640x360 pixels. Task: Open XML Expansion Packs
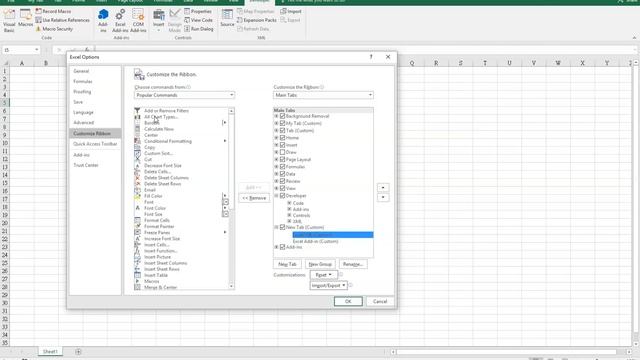[257, 20]
